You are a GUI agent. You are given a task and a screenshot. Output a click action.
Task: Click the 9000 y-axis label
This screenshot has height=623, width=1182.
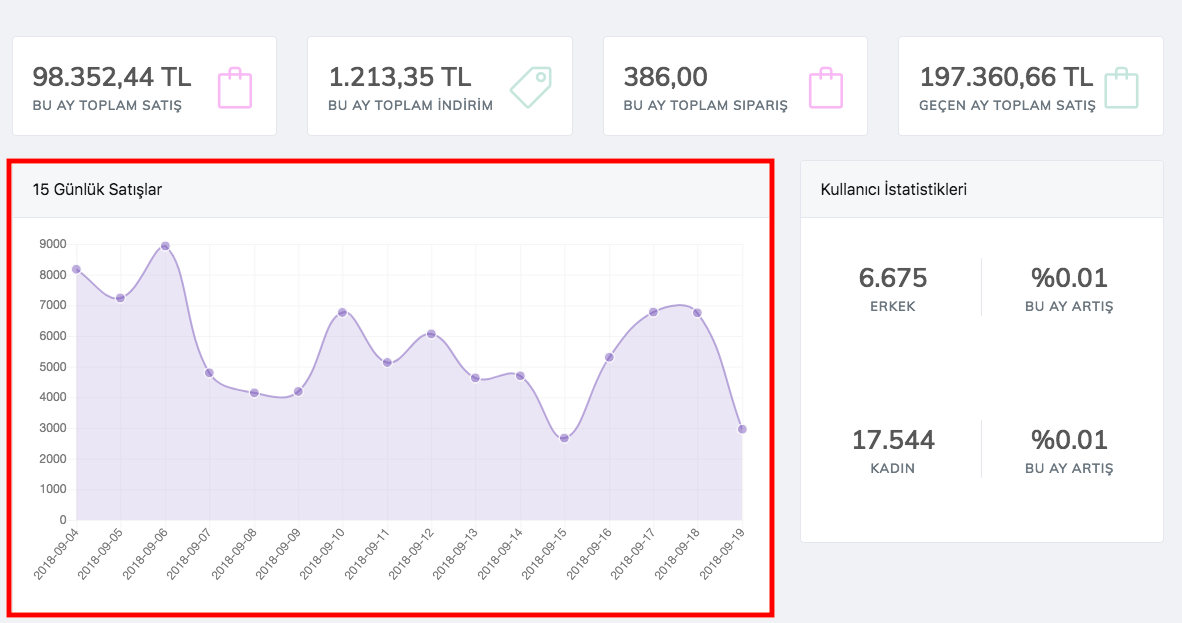(52, 244)
